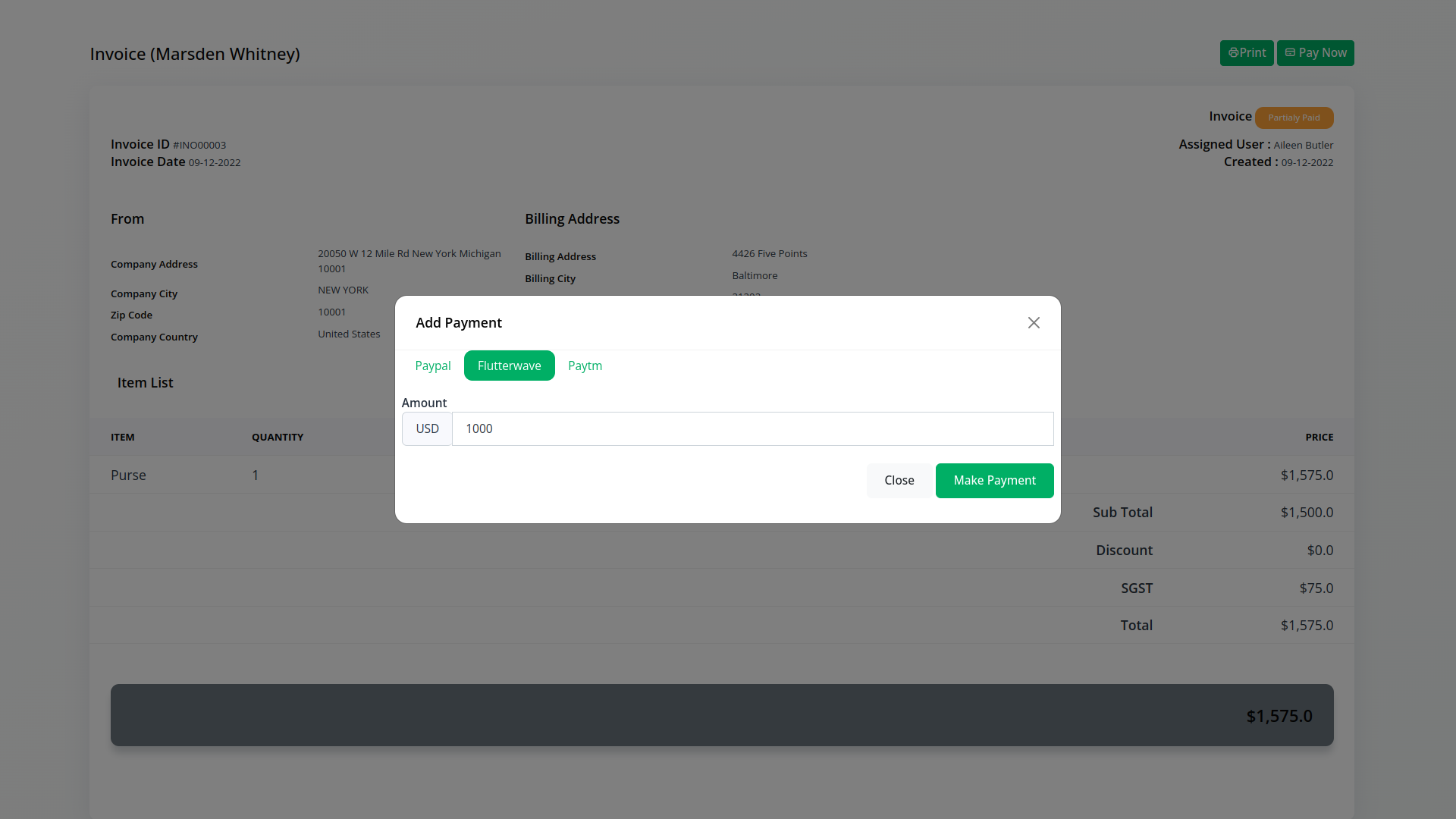Click the Partialy Paid status badge
The height and width of the screenshot is (819, 1456).
(x=1294, y=118)
